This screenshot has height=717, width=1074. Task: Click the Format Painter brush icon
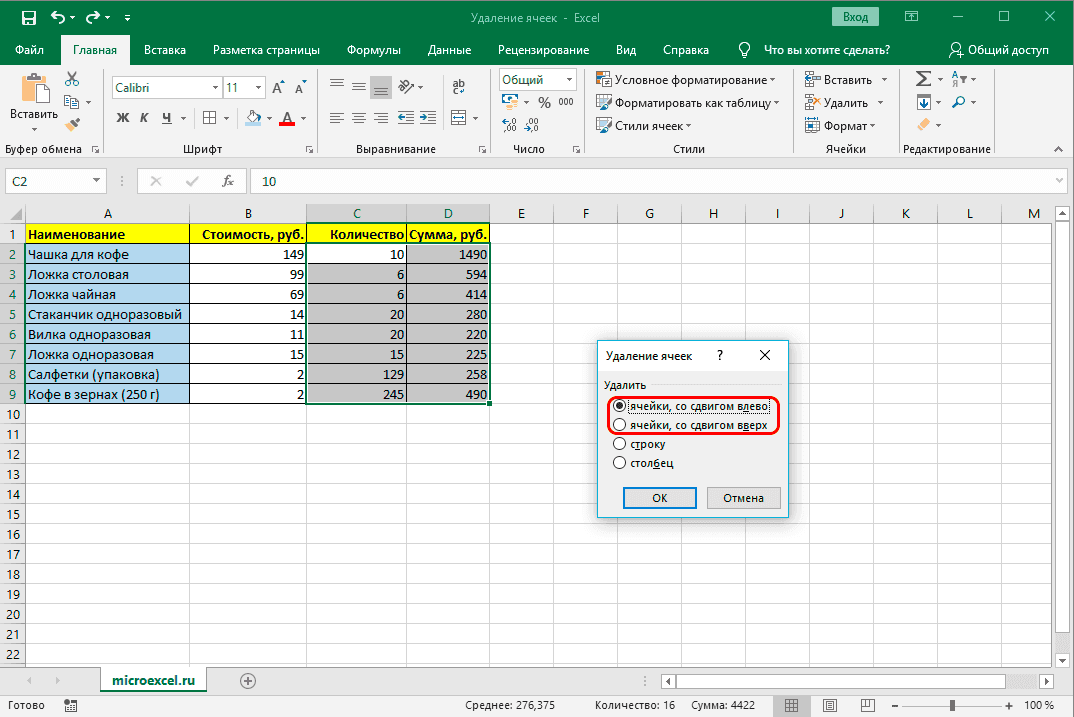tap(72, 124)
